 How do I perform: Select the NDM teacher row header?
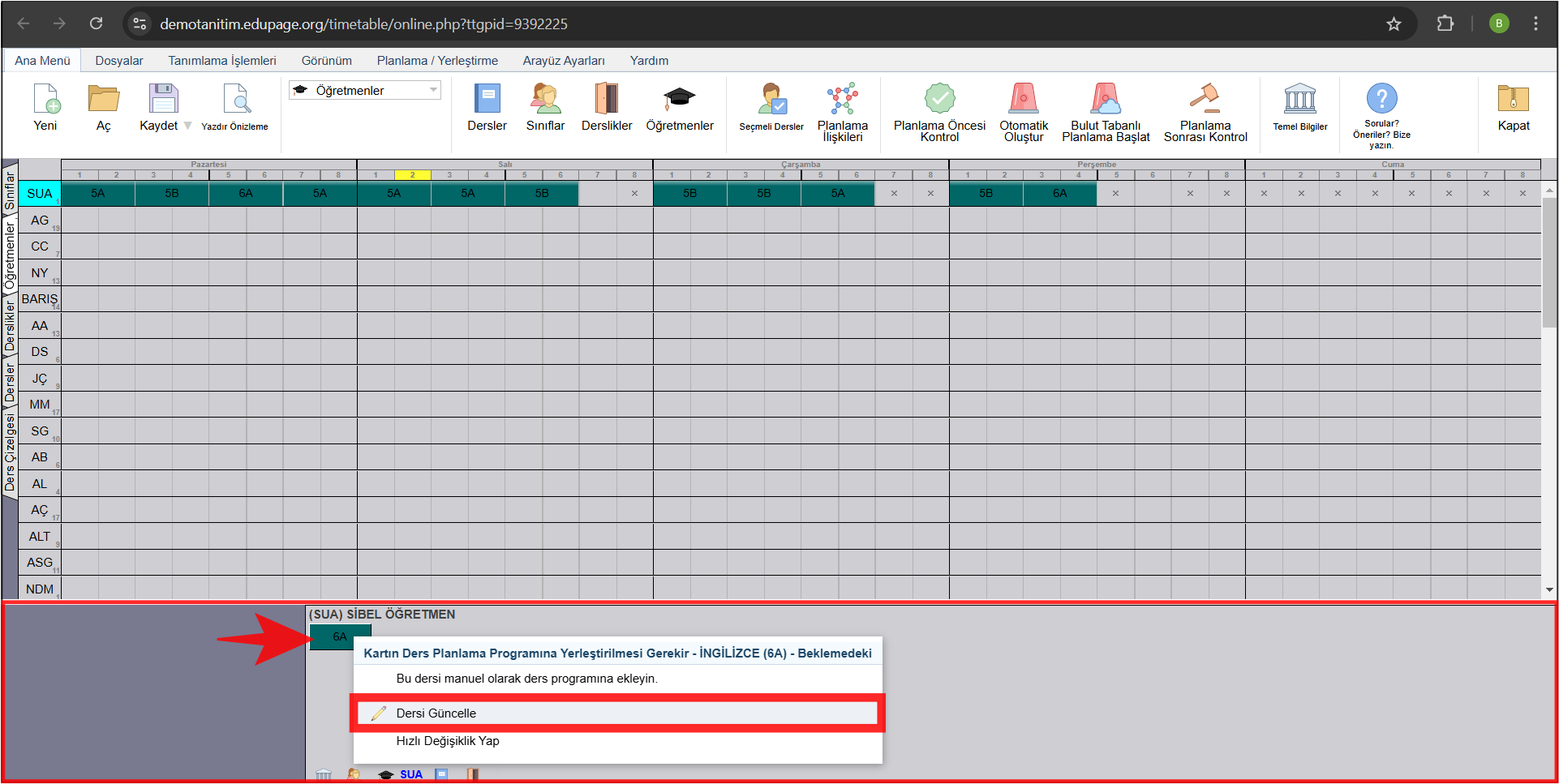click(40, 589)
